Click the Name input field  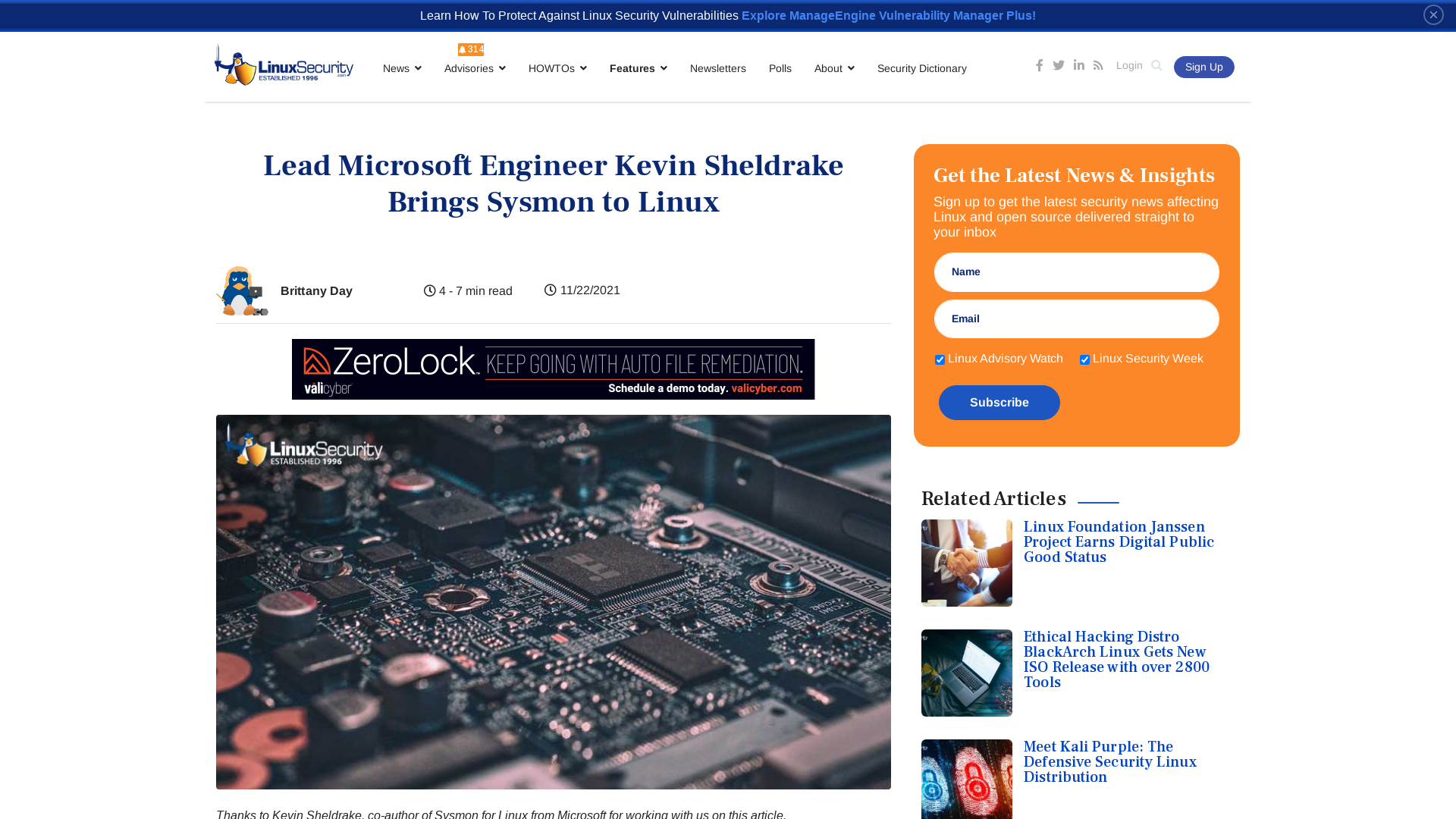[x=1077, y=272]
